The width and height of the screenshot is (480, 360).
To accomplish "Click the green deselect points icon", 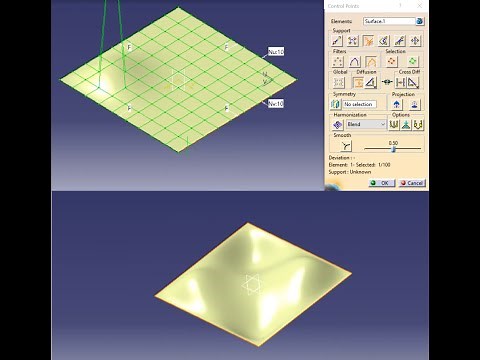I will (x=412, y=61).
